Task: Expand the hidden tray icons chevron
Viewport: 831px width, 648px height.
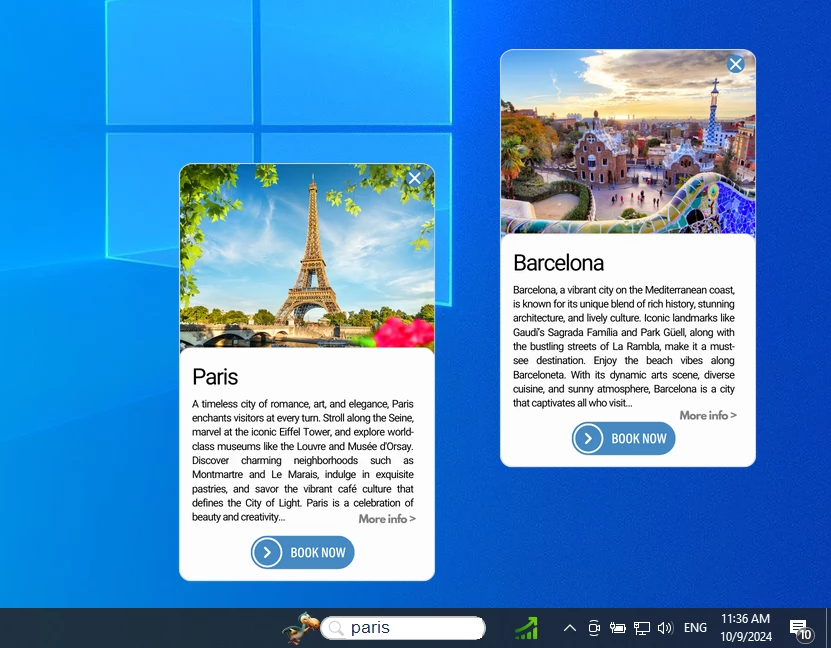Action: (569, 628)
